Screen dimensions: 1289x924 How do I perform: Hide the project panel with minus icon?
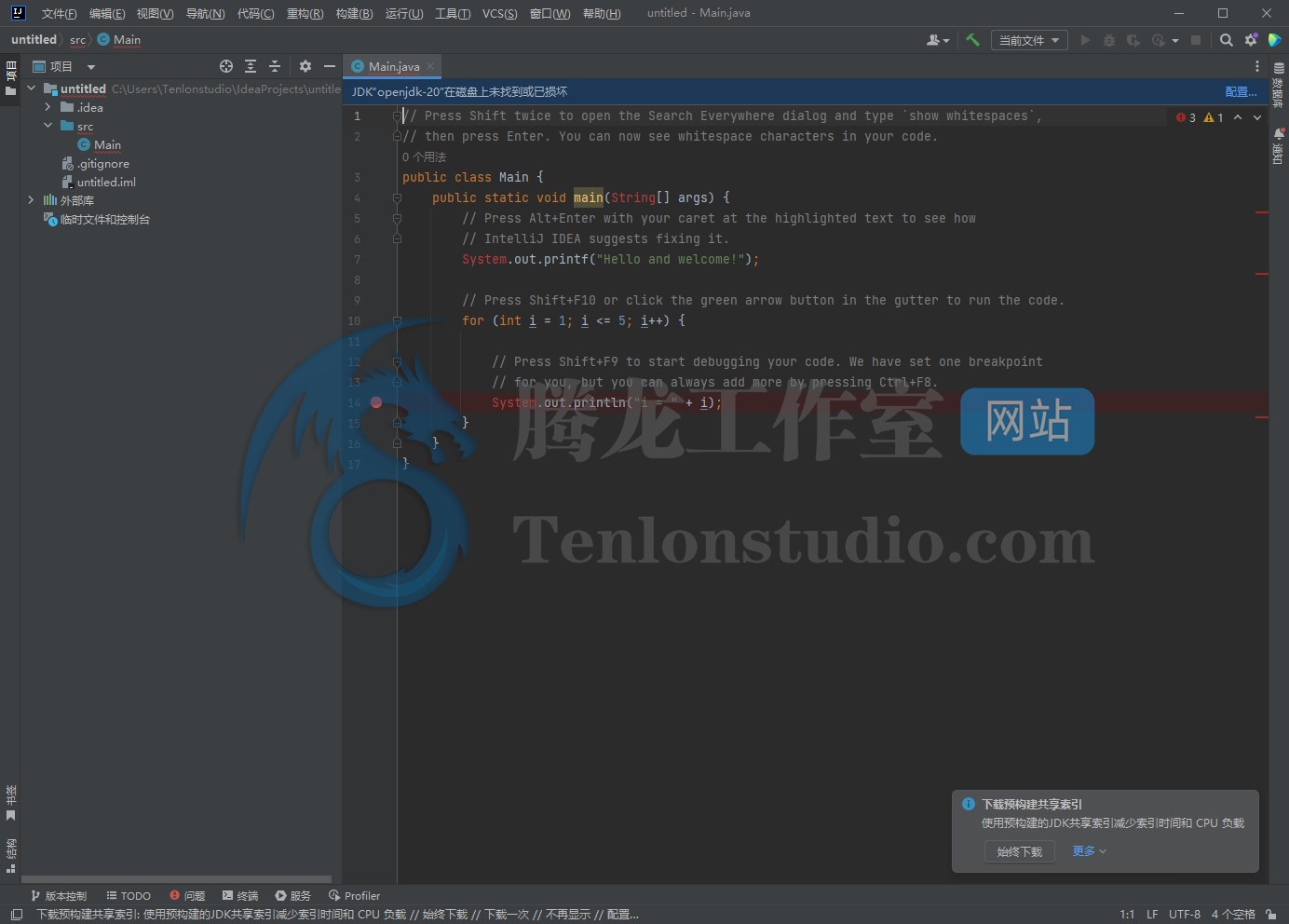click(329, 66)
